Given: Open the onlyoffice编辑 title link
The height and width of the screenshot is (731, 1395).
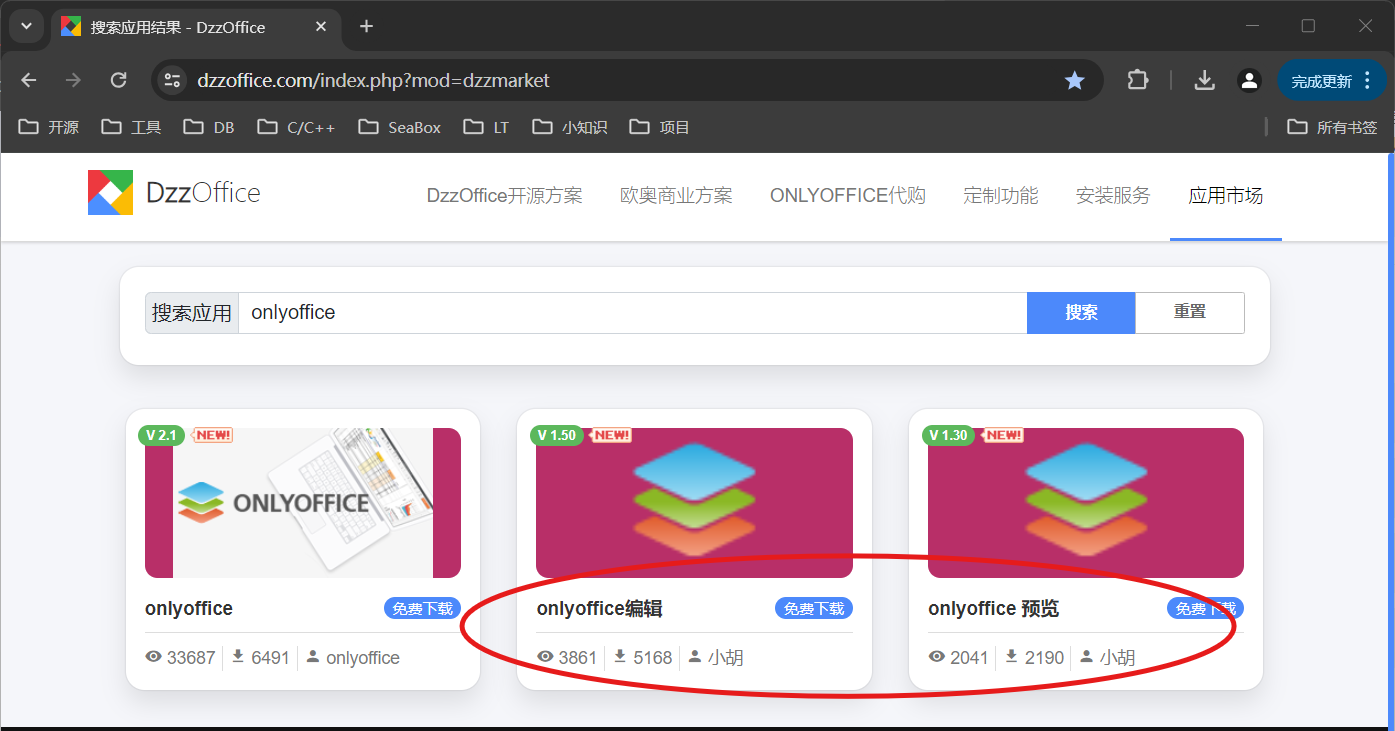Looking at the screenshot, I should 600,608.
